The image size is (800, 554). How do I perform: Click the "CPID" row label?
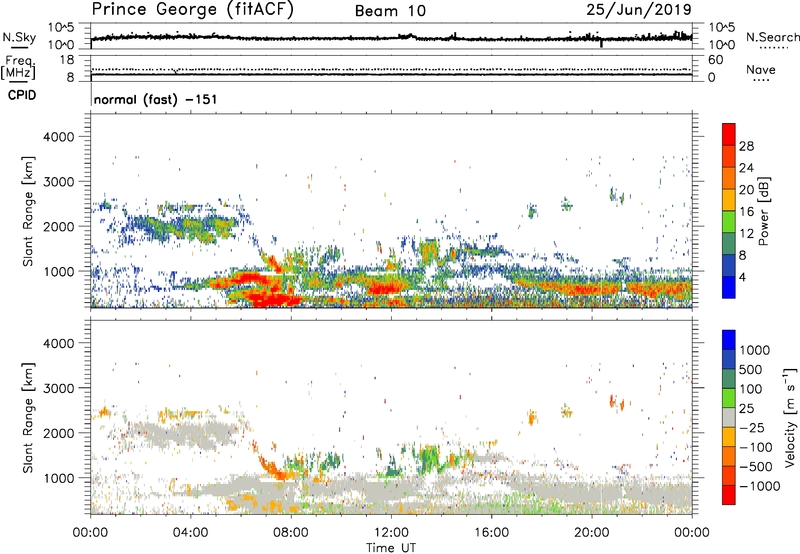click(22, 95)
